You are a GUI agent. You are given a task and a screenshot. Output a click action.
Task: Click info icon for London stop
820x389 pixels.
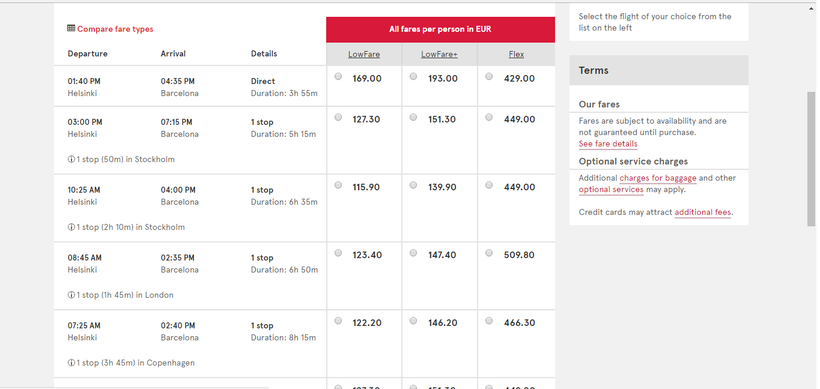point(71,295)
